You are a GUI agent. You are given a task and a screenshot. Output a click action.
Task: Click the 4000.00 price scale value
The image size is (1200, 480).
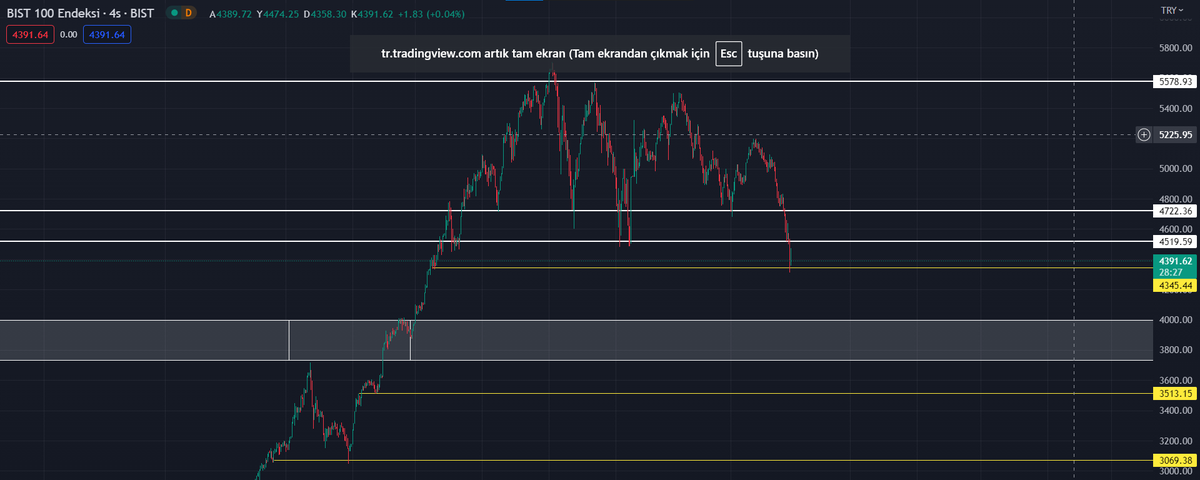(x=1174, y=320)
